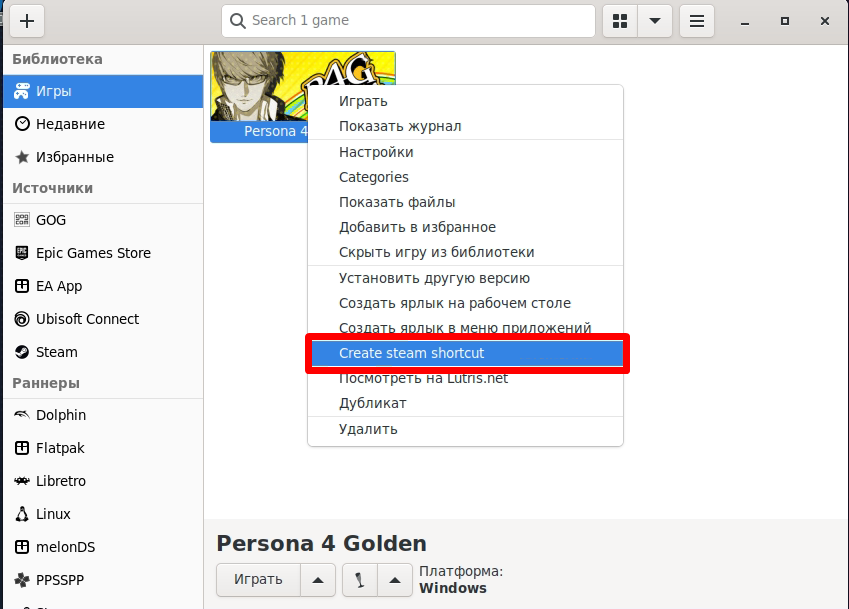Click the Flatpak runner icon
Image resolution: width=849 pixels, height=609 pixels.
pos(22,448)
